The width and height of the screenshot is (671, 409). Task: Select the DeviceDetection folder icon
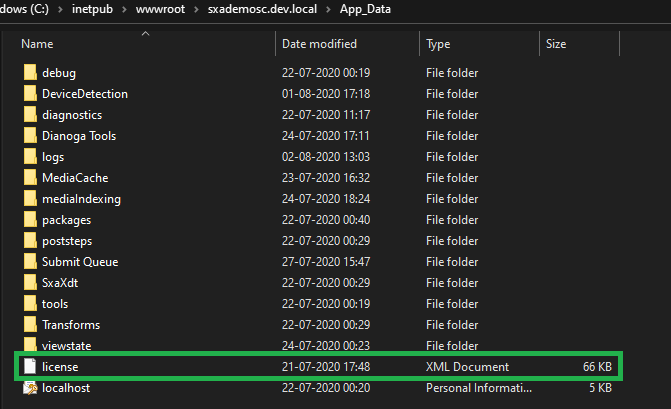click(x=29, y=94)
